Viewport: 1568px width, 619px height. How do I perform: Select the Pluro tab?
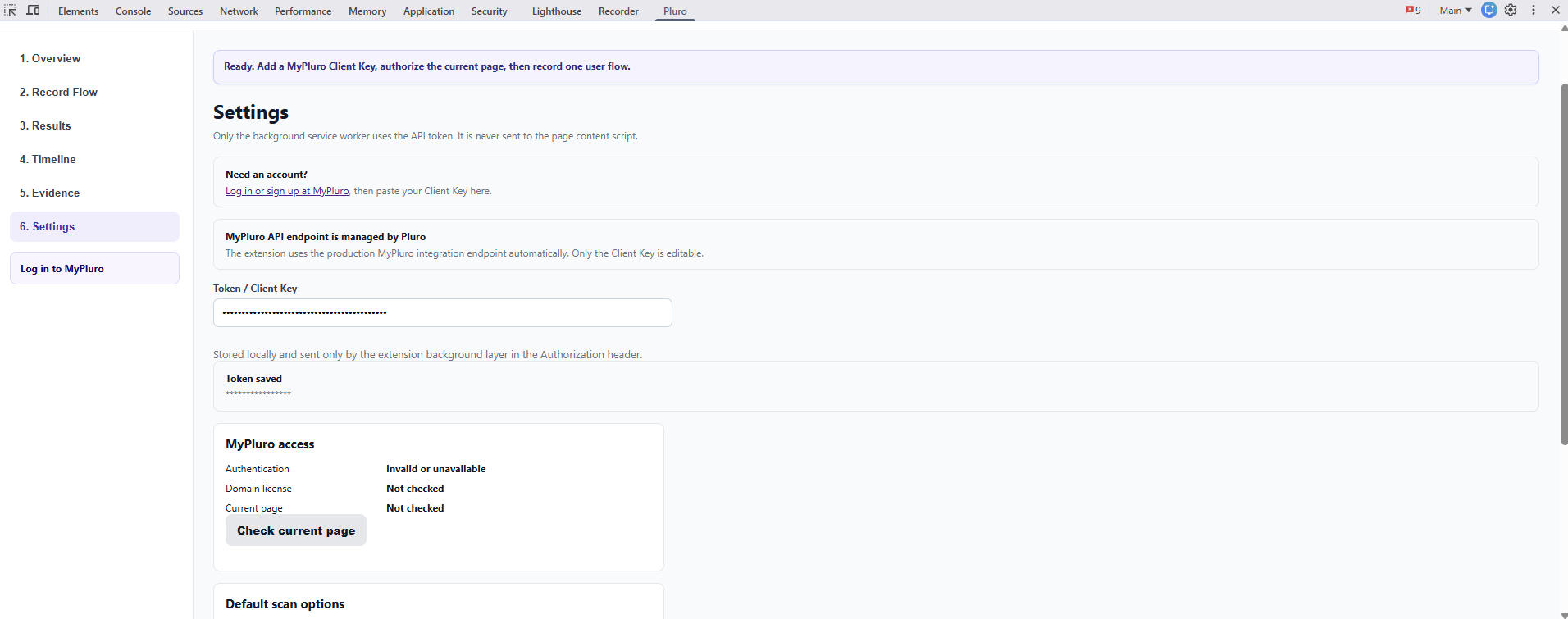675,11
